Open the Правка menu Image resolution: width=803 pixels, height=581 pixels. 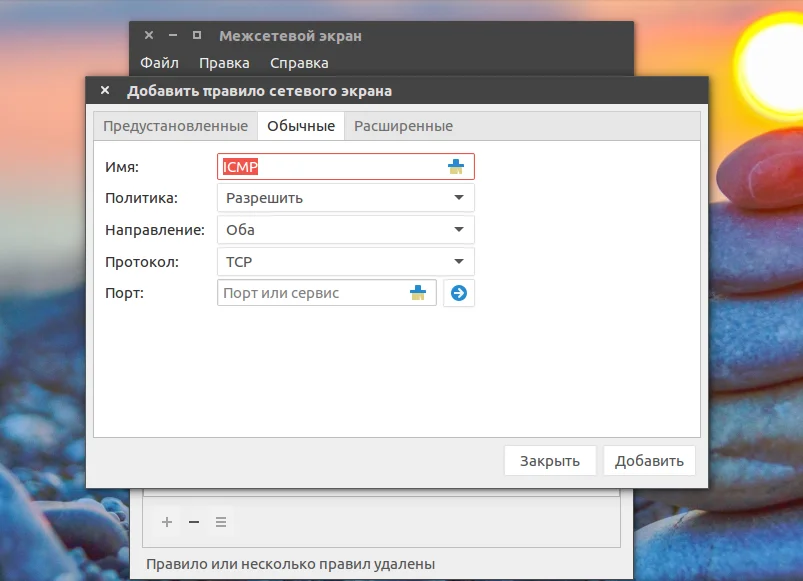224,63
